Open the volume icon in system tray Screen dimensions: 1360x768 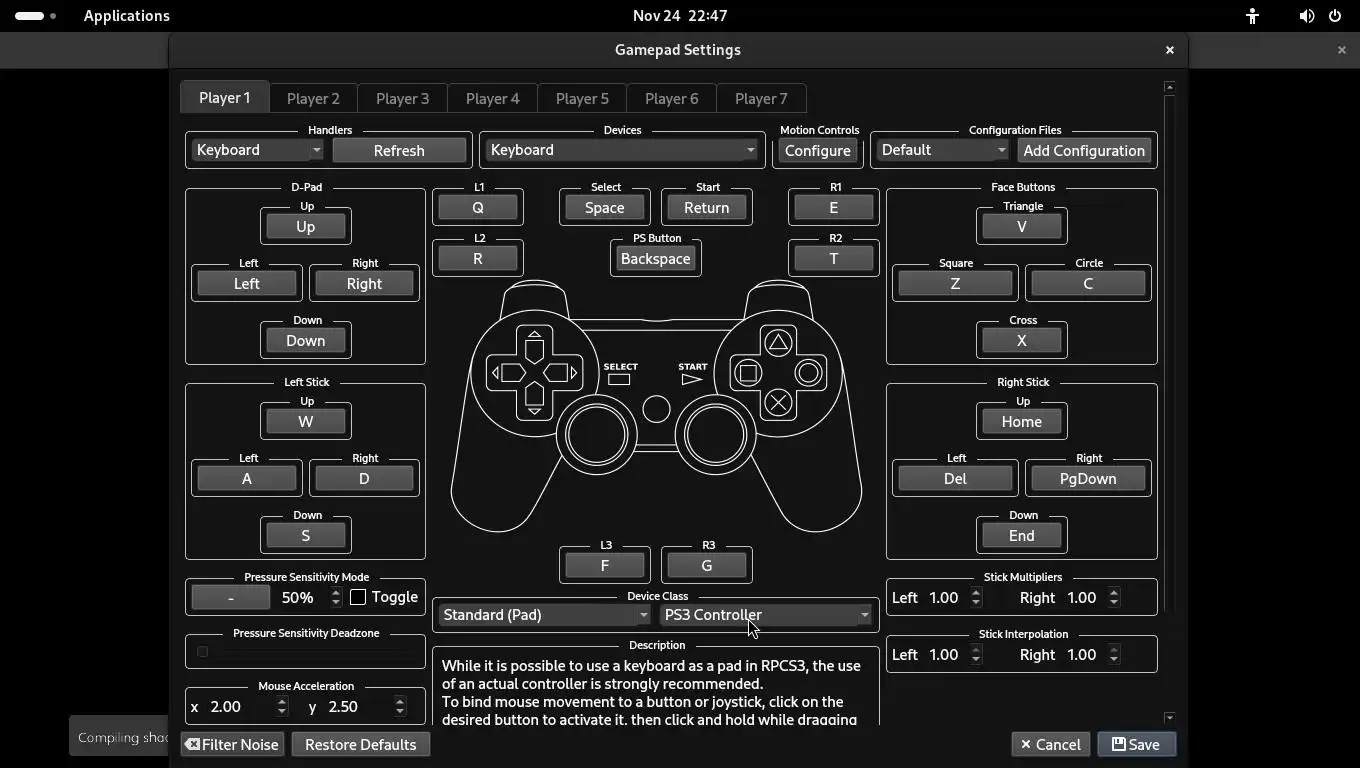click(x=1306, y=16)
